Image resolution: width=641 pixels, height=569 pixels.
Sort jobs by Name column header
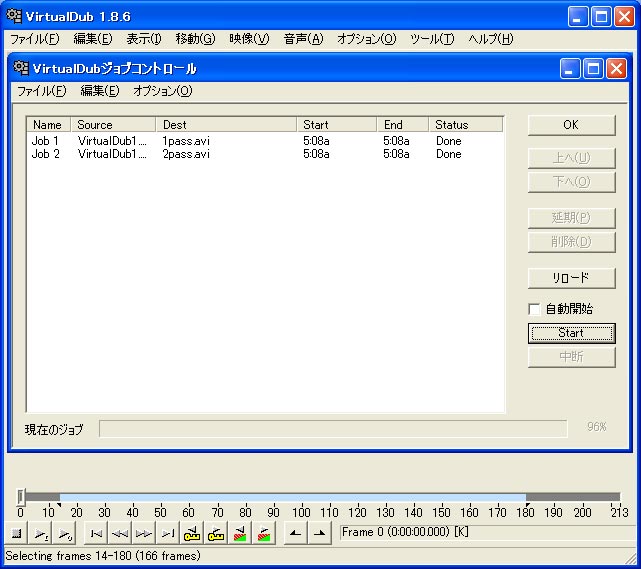click(x=49, y=125)
